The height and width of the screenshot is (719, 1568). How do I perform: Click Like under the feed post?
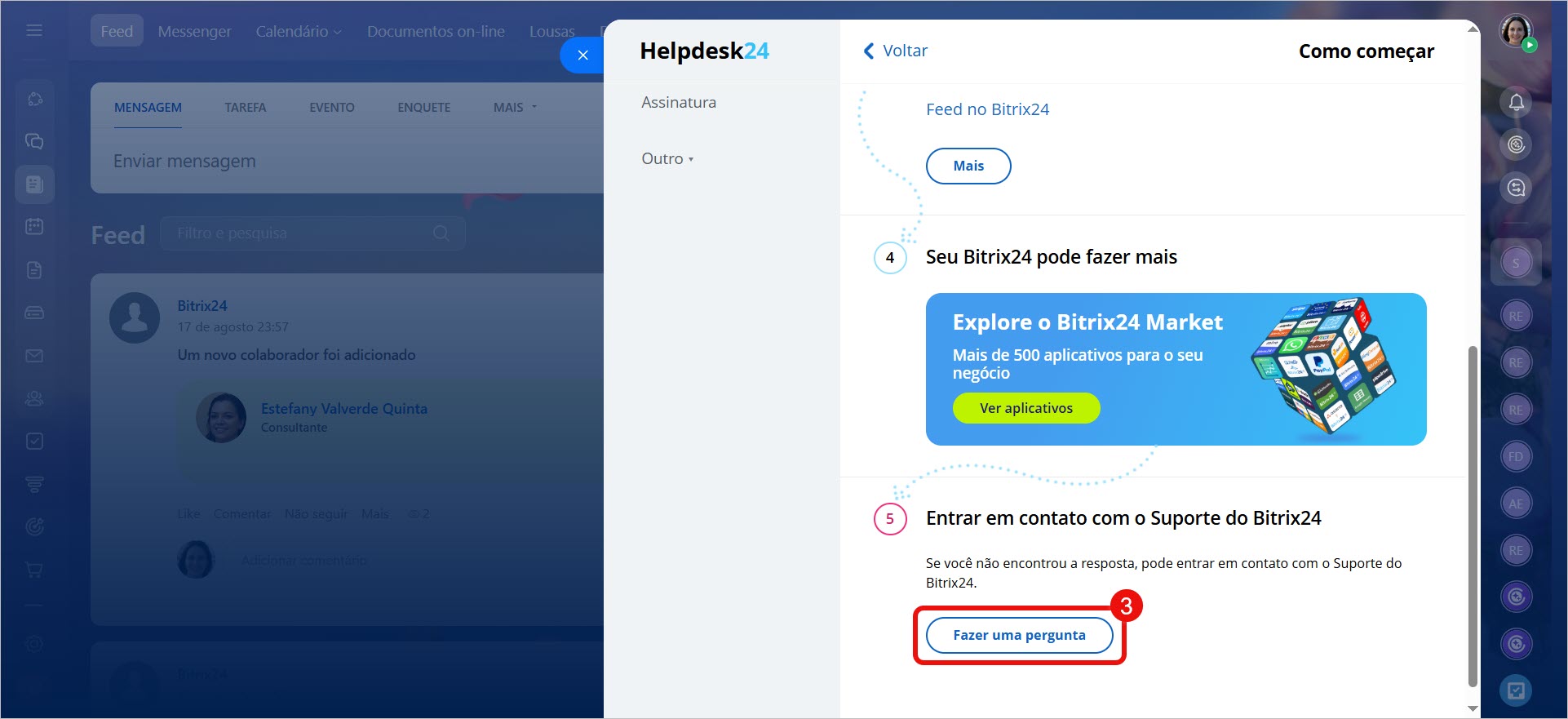pyautogui.click(x=188, y=513)
